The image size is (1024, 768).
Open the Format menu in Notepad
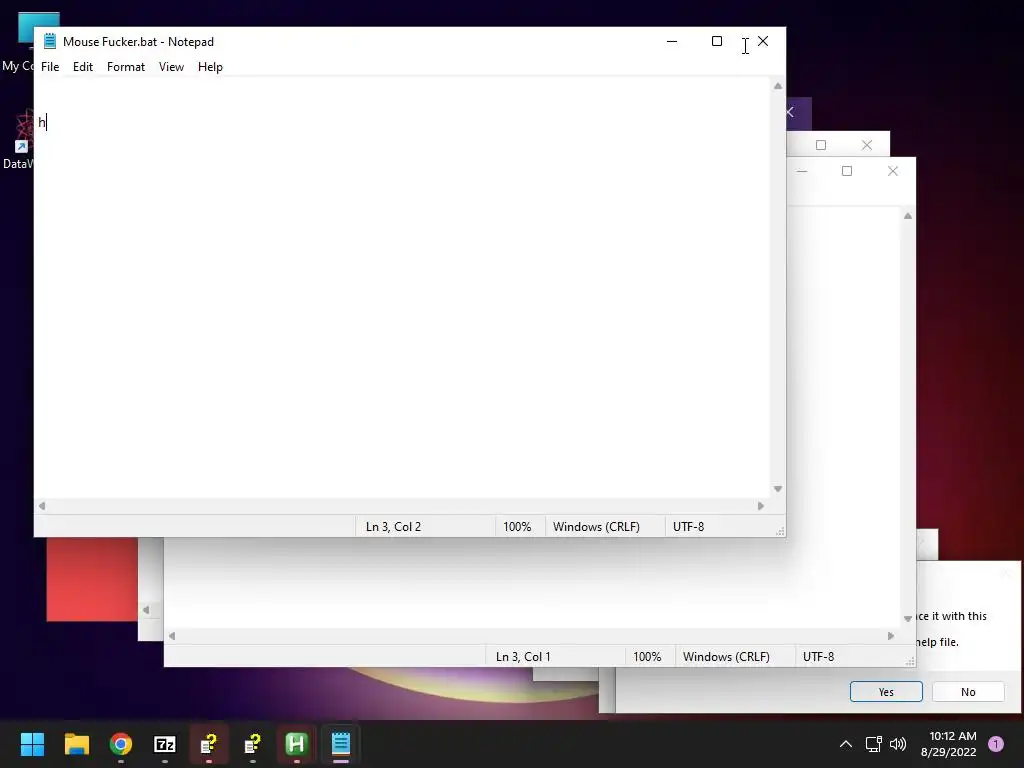pos(125,67)
